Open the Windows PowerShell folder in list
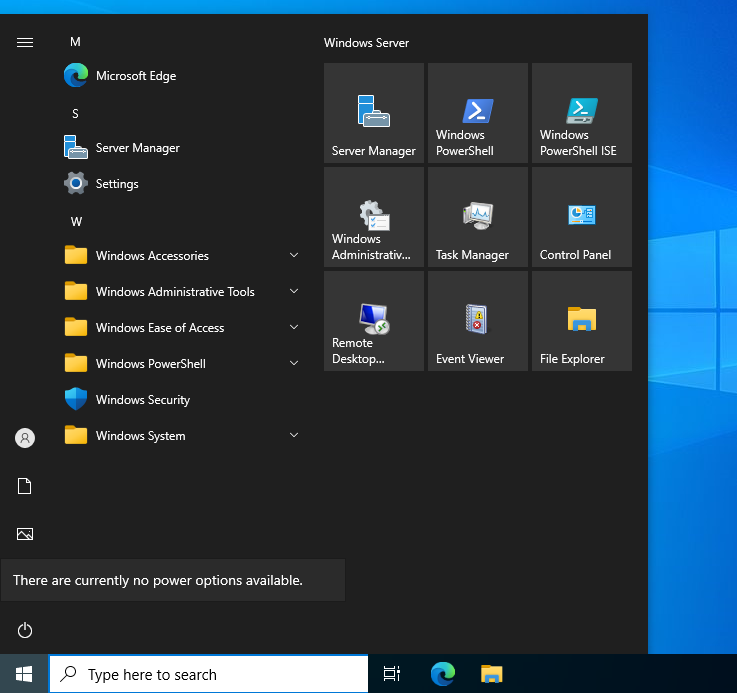This screenshot has width=737, height=693. click(x=181, y=363)
